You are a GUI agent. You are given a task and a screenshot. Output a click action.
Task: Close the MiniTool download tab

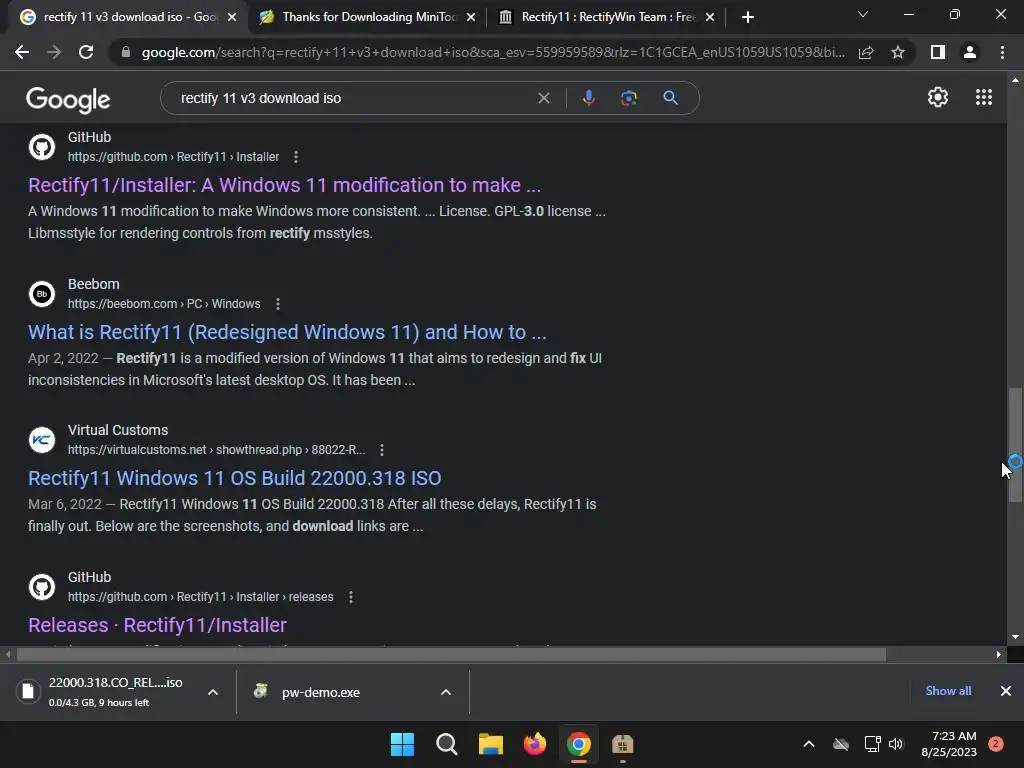(x=471, y=17)
